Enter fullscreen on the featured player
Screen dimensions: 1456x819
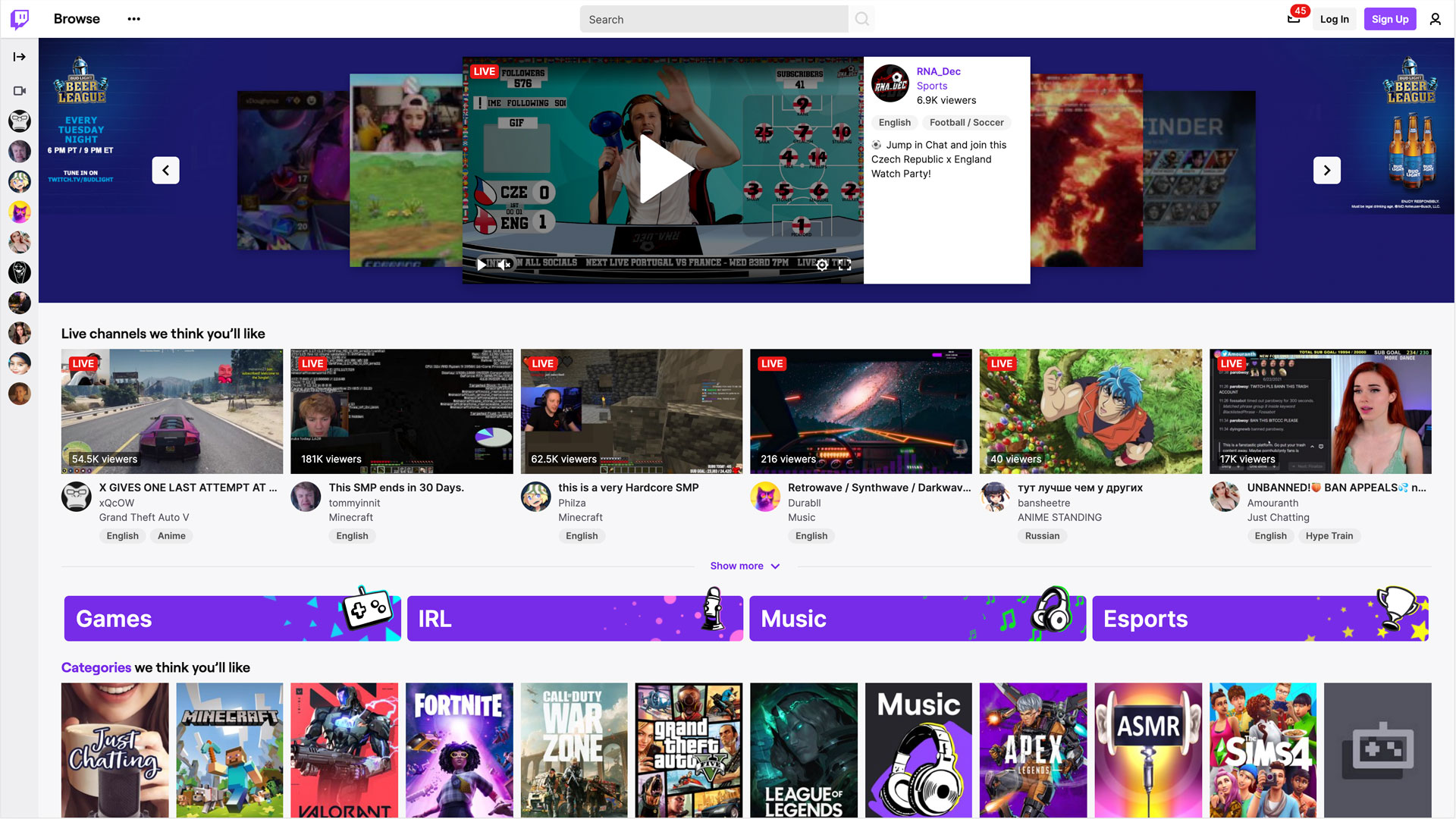click(x=845, y=265)
